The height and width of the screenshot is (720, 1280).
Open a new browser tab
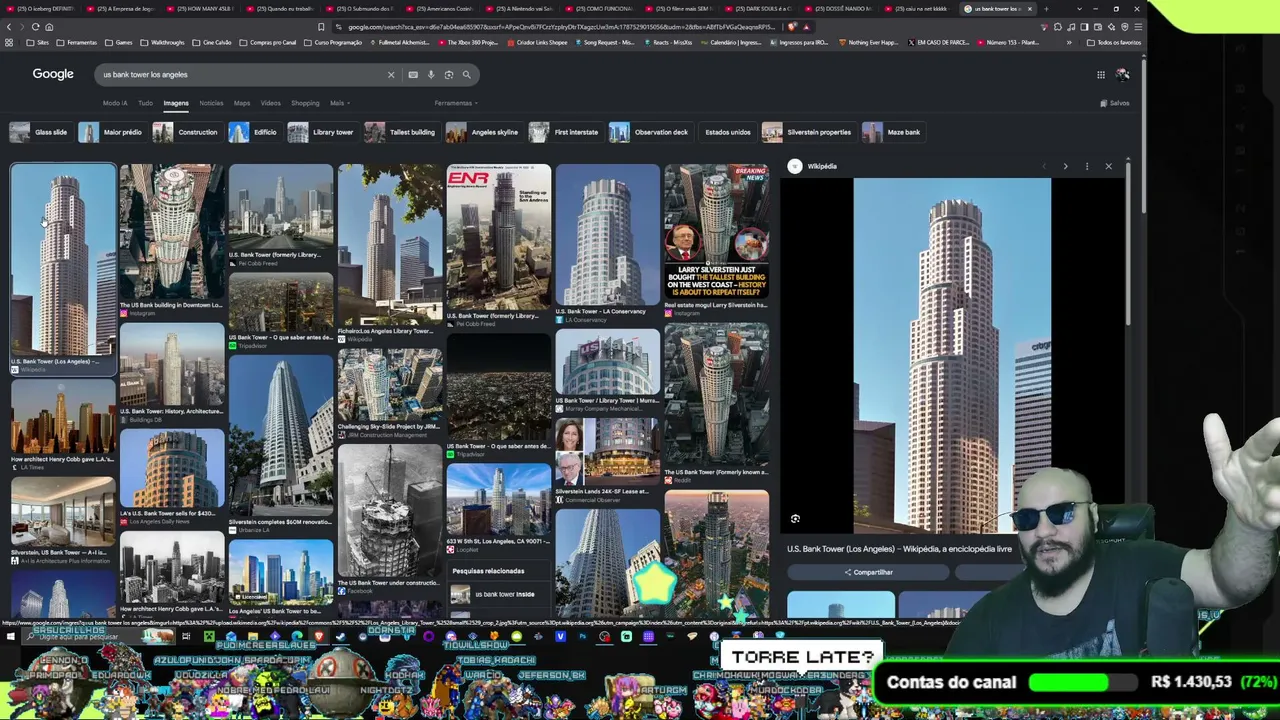pos(1046,9)
